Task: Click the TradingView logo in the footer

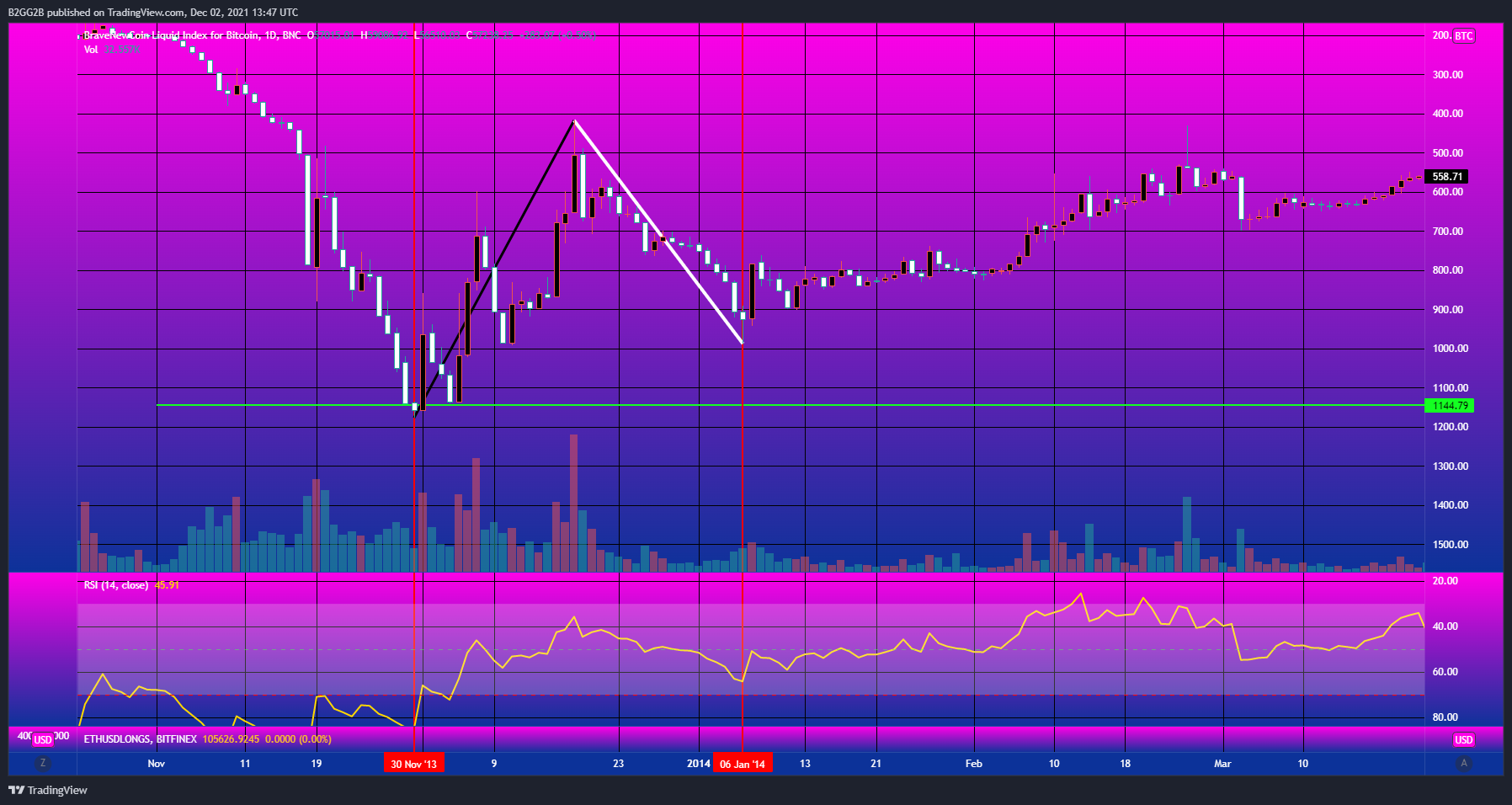Action: tap(48, 790)
